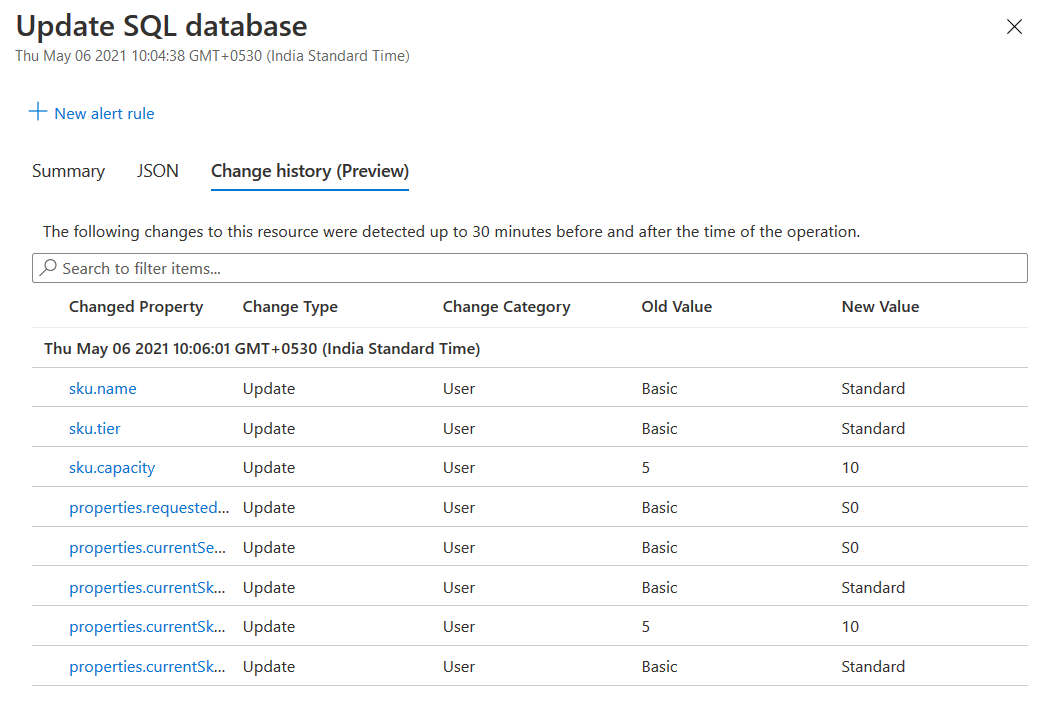Click the Change Category column header

coord(506,307)
